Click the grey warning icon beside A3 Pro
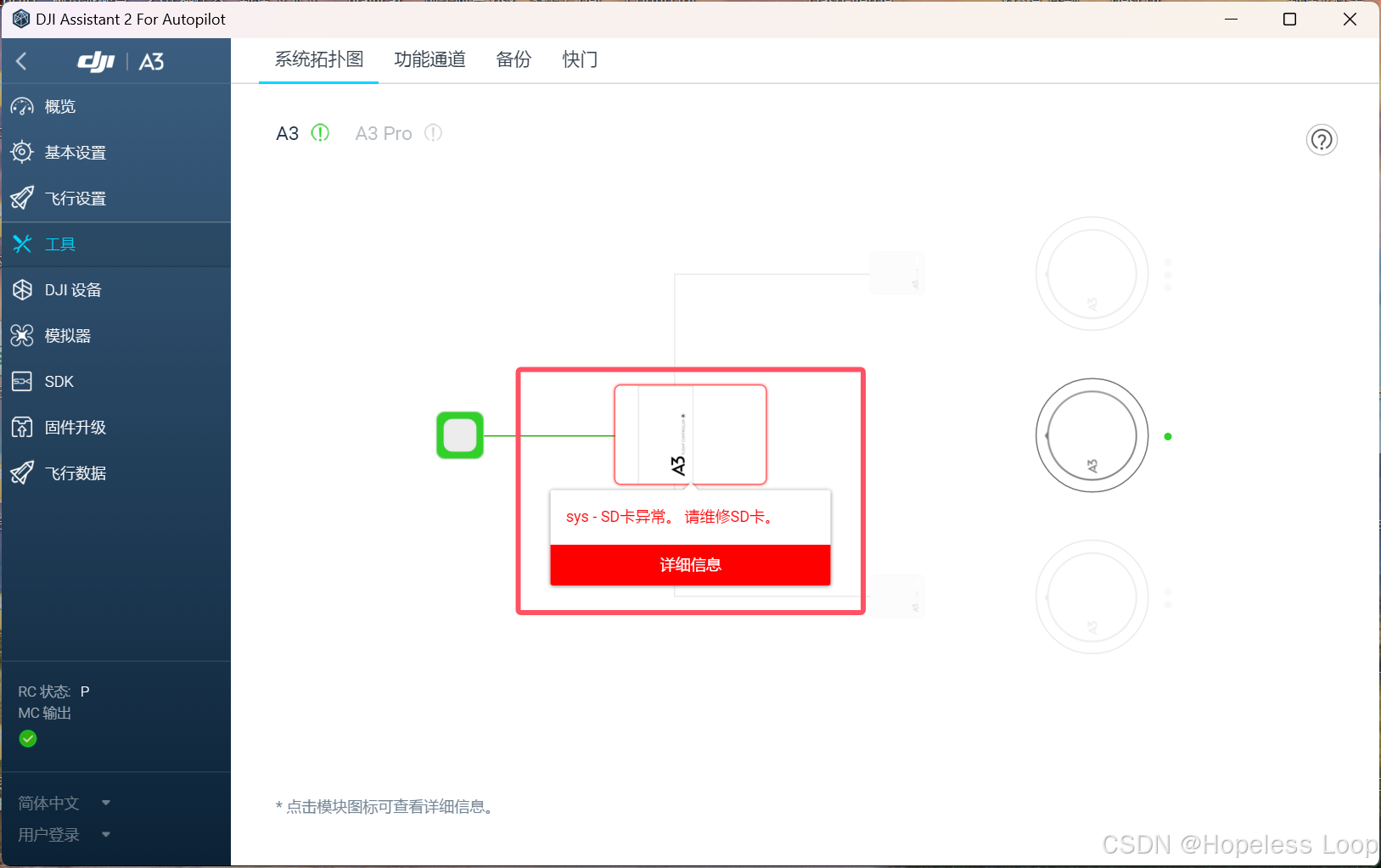1381x868 pixels. 433,133
